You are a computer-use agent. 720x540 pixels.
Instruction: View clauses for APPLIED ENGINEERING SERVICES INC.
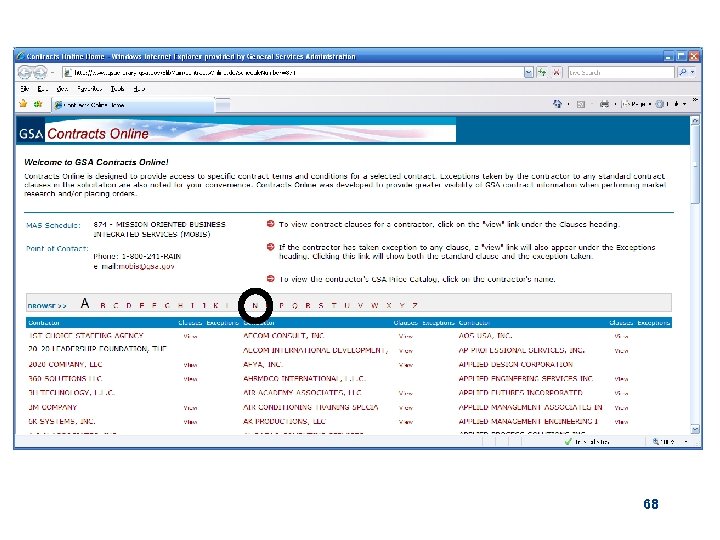click(621, 379)
